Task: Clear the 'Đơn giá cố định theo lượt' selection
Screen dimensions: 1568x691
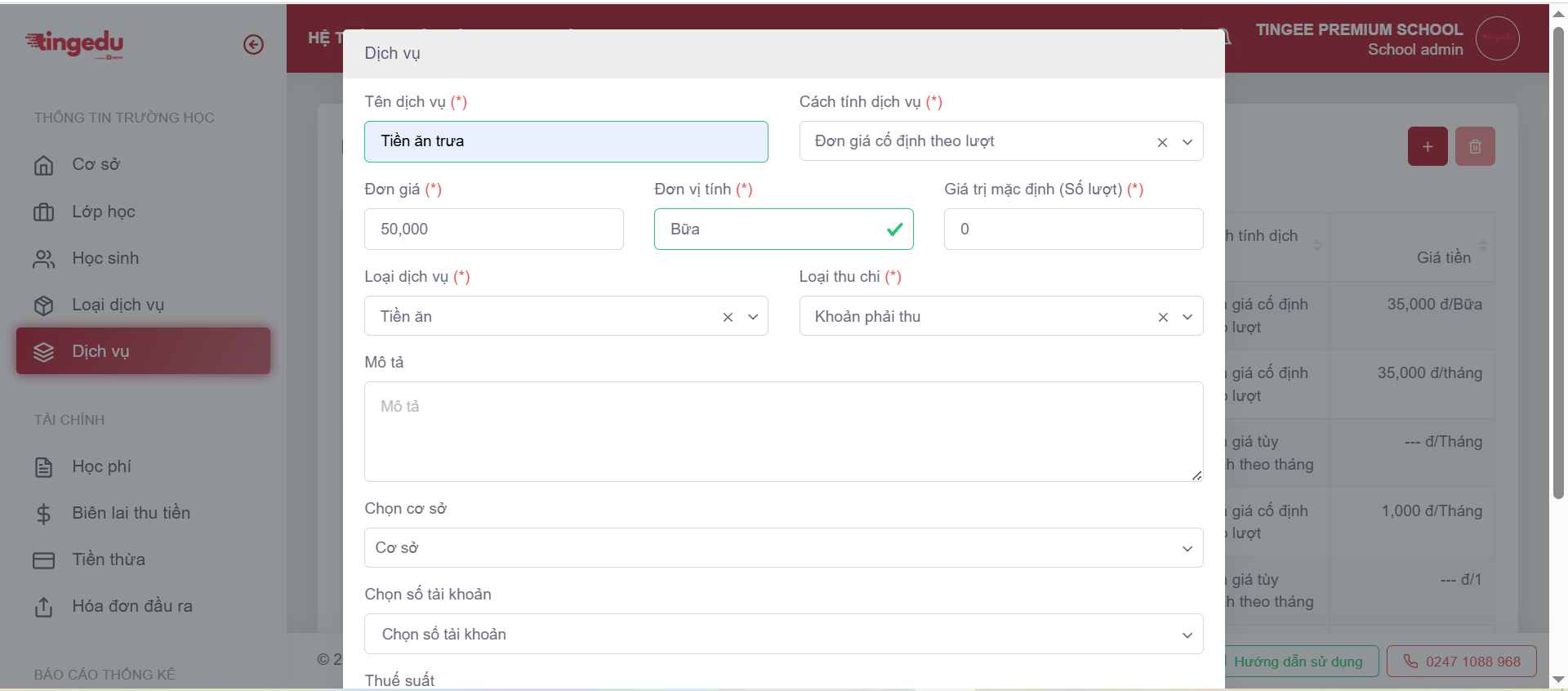Action: click(1162, 142)
